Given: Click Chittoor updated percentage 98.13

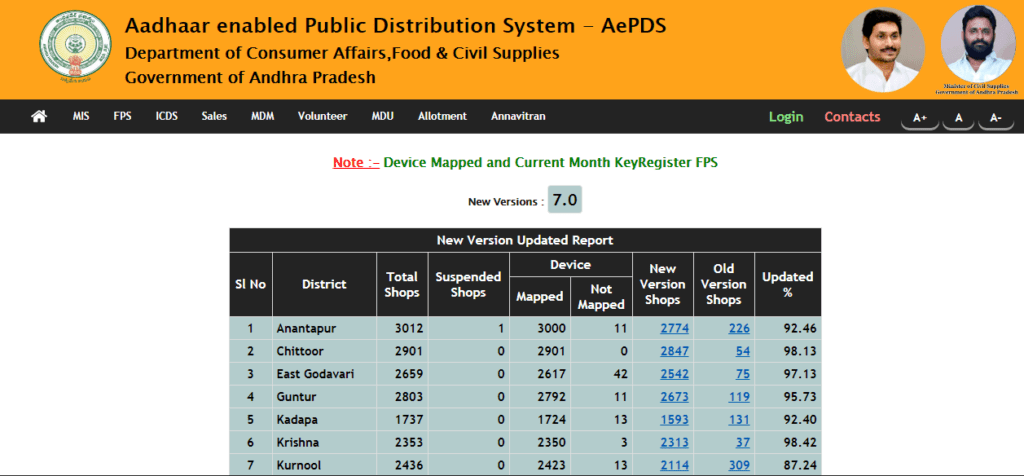Looking at the screenshot, I should [x=800, y=351].
